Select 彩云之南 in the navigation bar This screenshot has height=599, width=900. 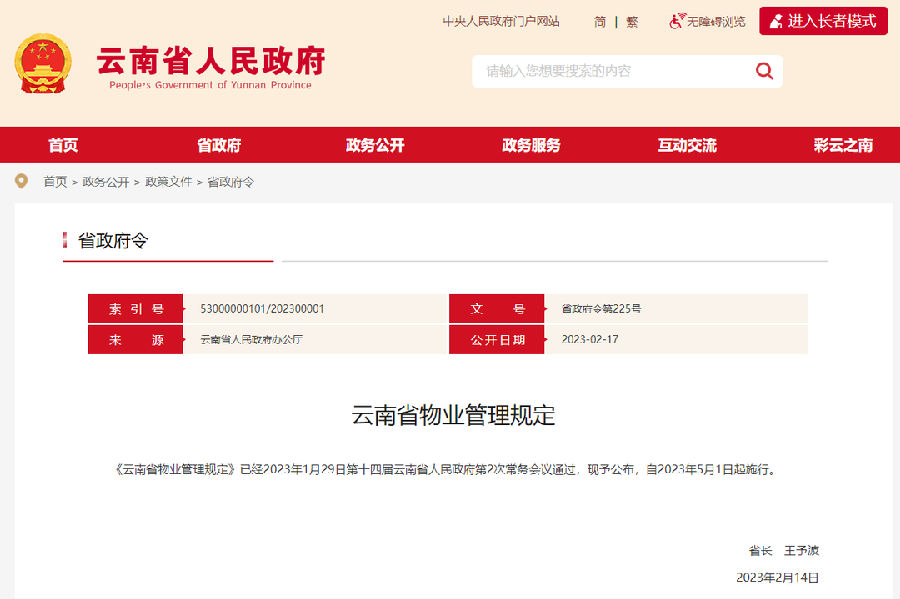click(x=841, y=144)
